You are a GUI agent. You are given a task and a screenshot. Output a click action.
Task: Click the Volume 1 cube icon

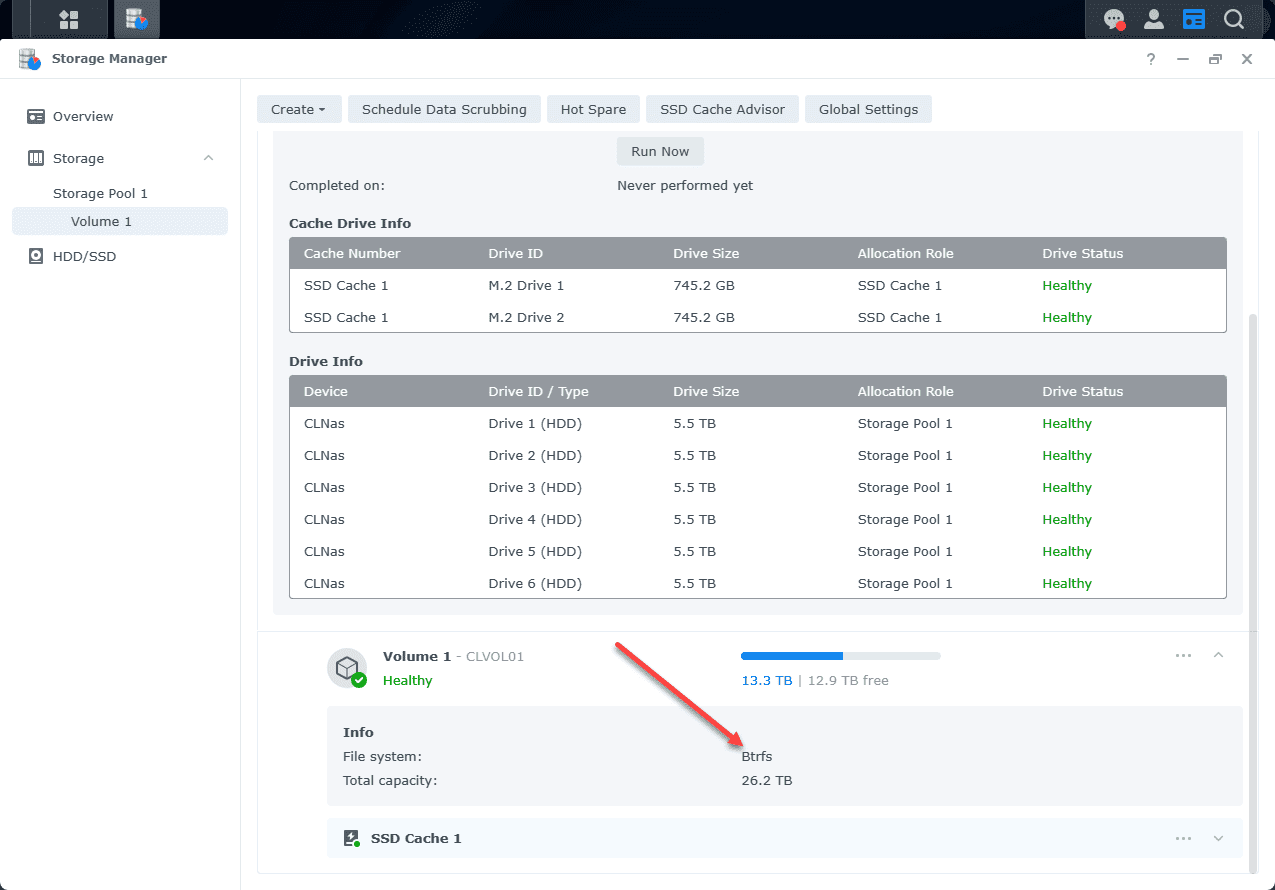tap(347, 668)
